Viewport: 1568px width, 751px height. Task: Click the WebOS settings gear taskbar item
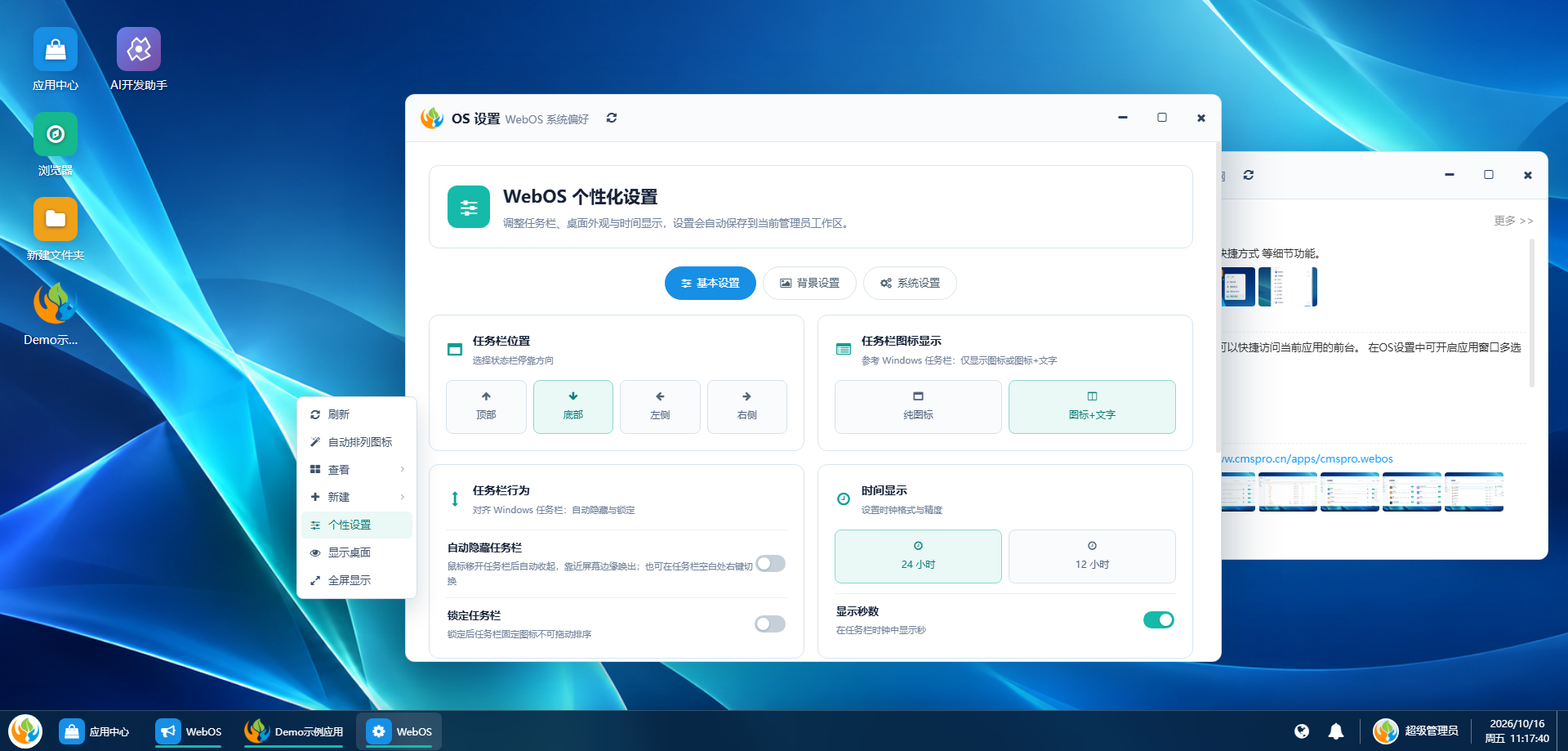coord(399,731)
